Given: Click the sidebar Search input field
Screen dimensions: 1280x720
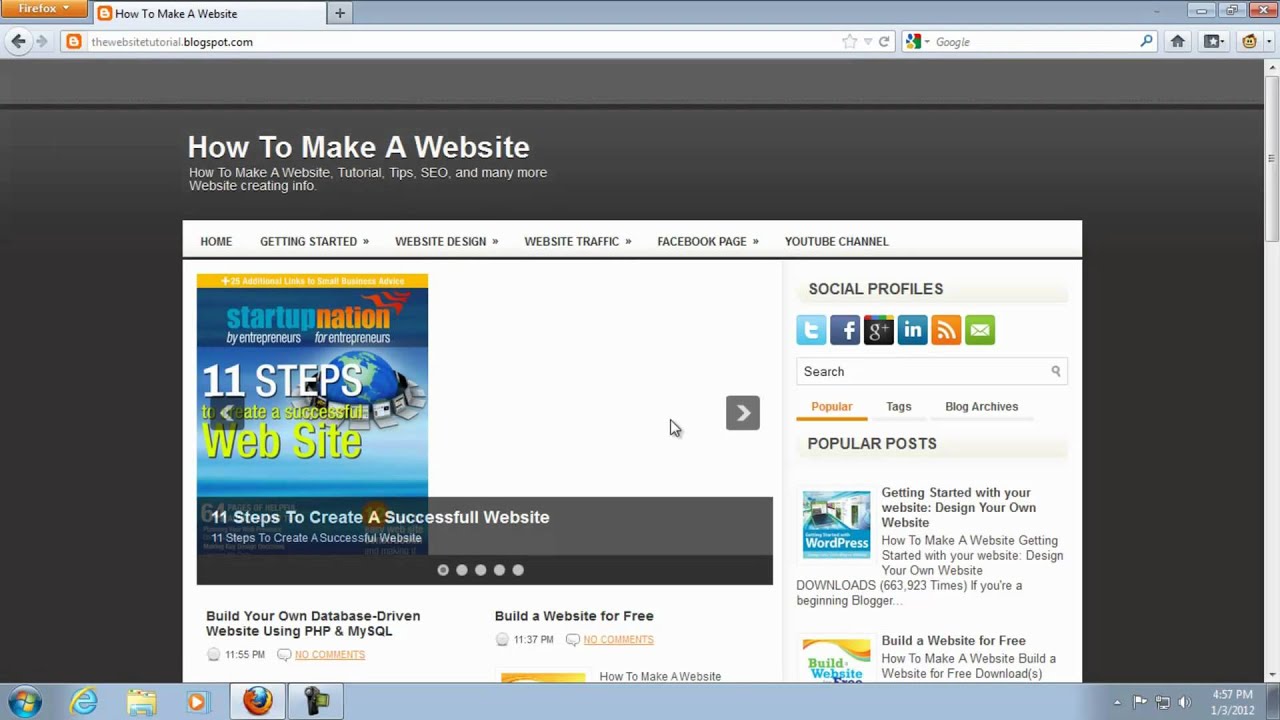Looking at the screenshot, I should (932, 371).
